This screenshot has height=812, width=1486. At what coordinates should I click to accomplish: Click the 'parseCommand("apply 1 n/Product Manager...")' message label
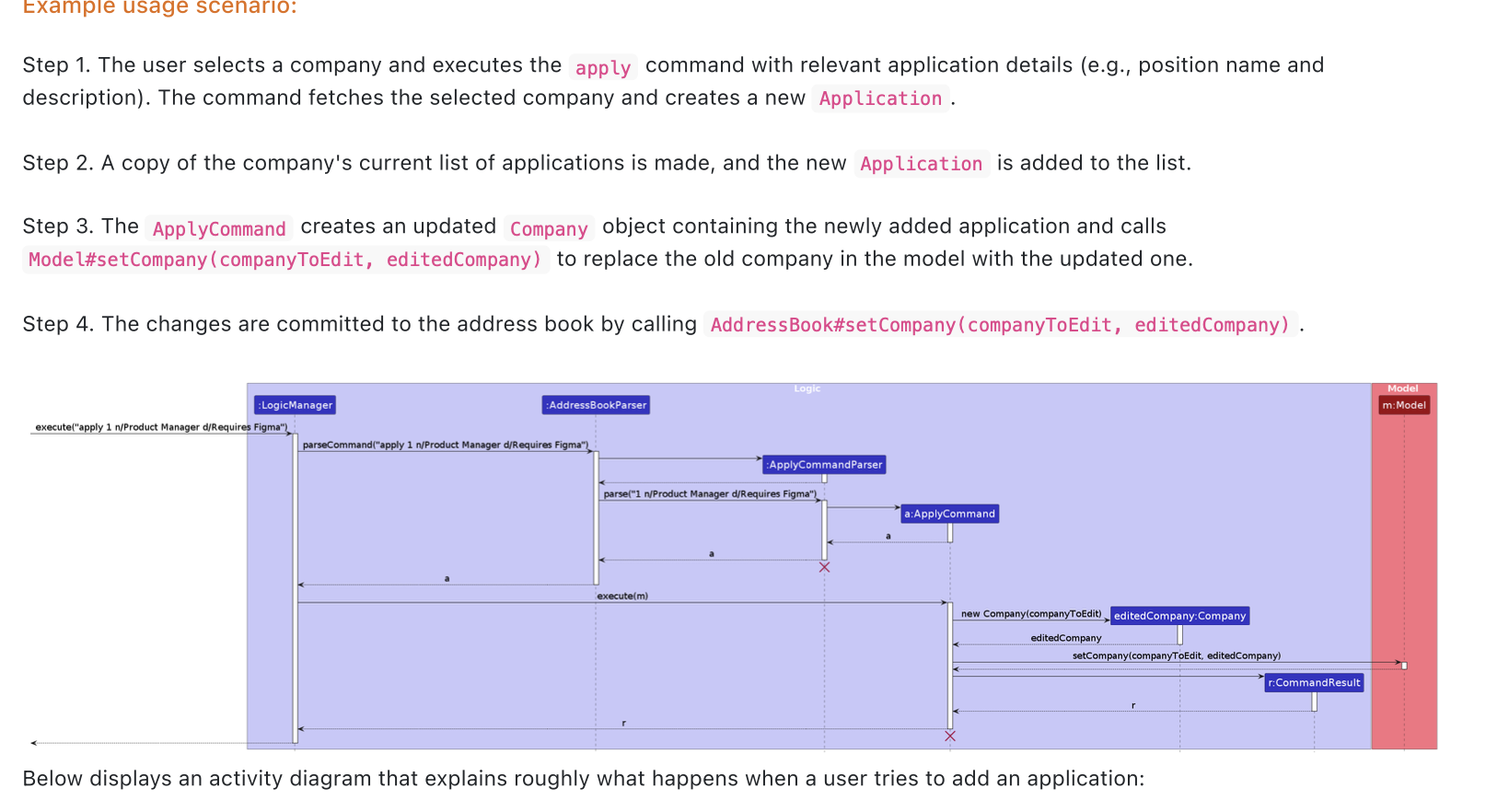click(x=446, y=445)
